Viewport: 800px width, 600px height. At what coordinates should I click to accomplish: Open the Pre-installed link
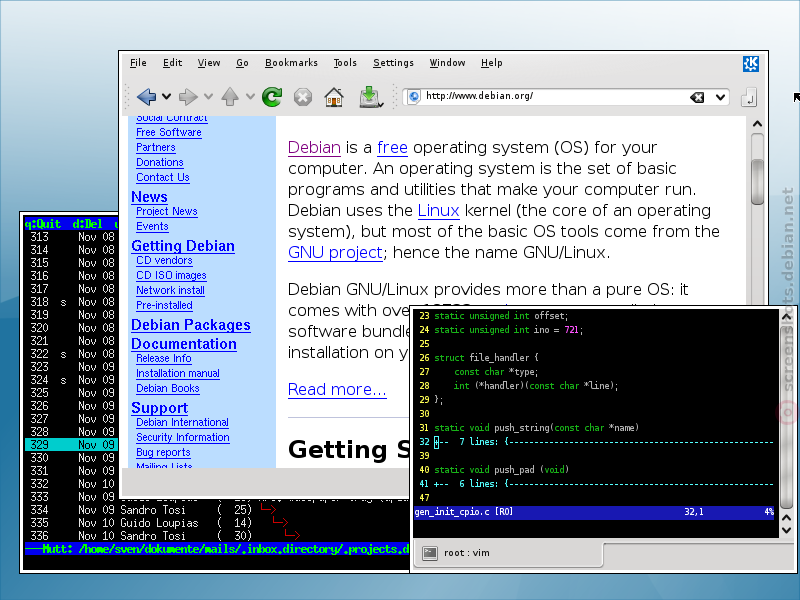164,305
